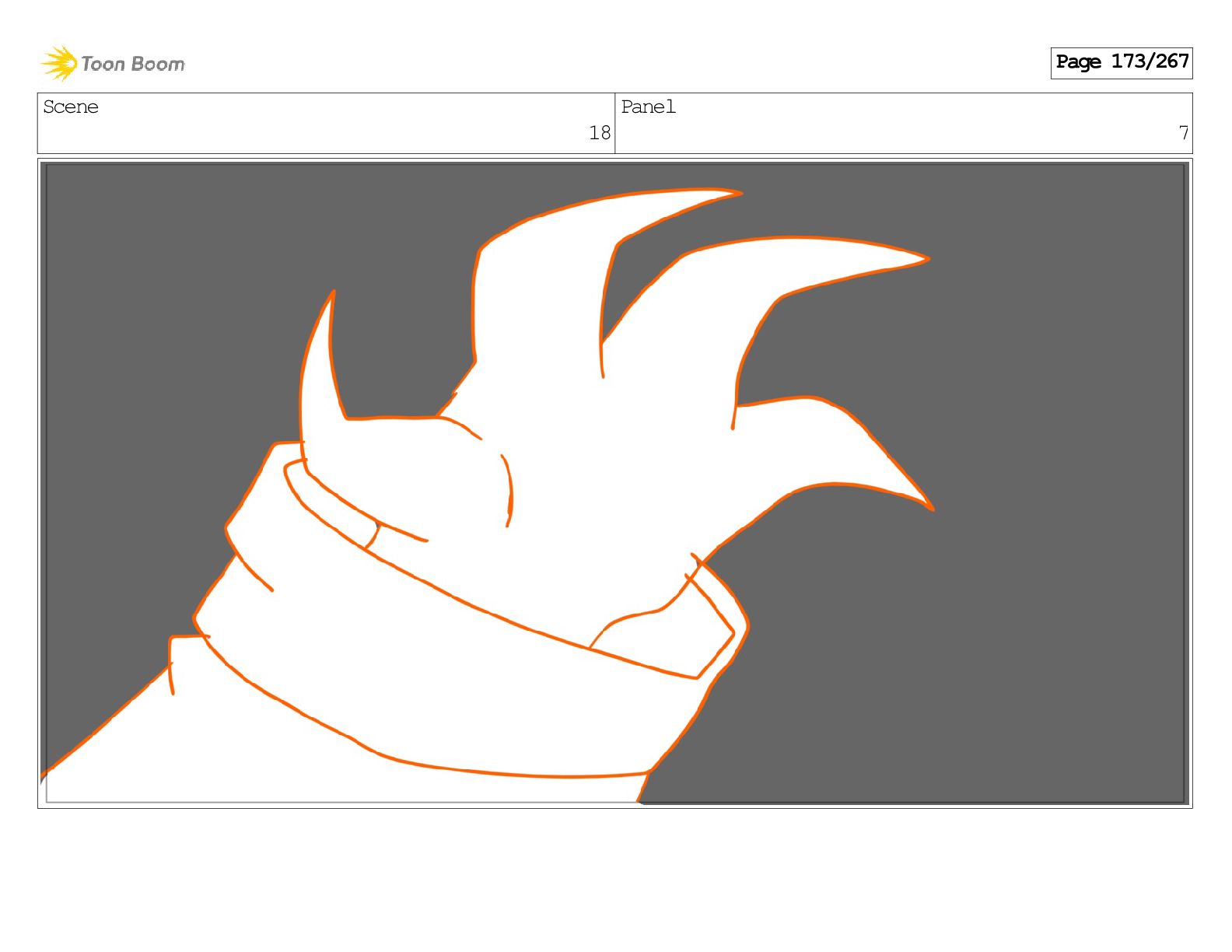Click the panel number 7

tap(1183, 133)
